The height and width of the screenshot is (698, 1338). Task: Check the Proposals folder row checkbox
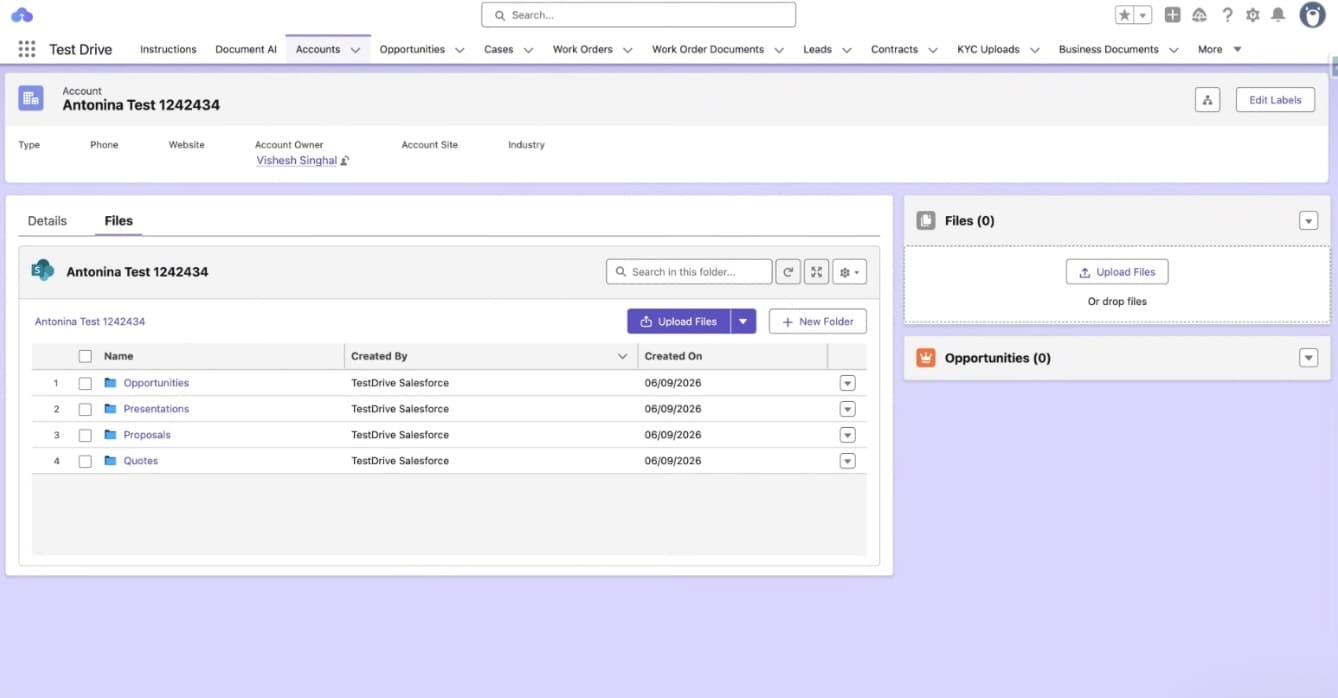pyautogui.click(x=85, y=435)
